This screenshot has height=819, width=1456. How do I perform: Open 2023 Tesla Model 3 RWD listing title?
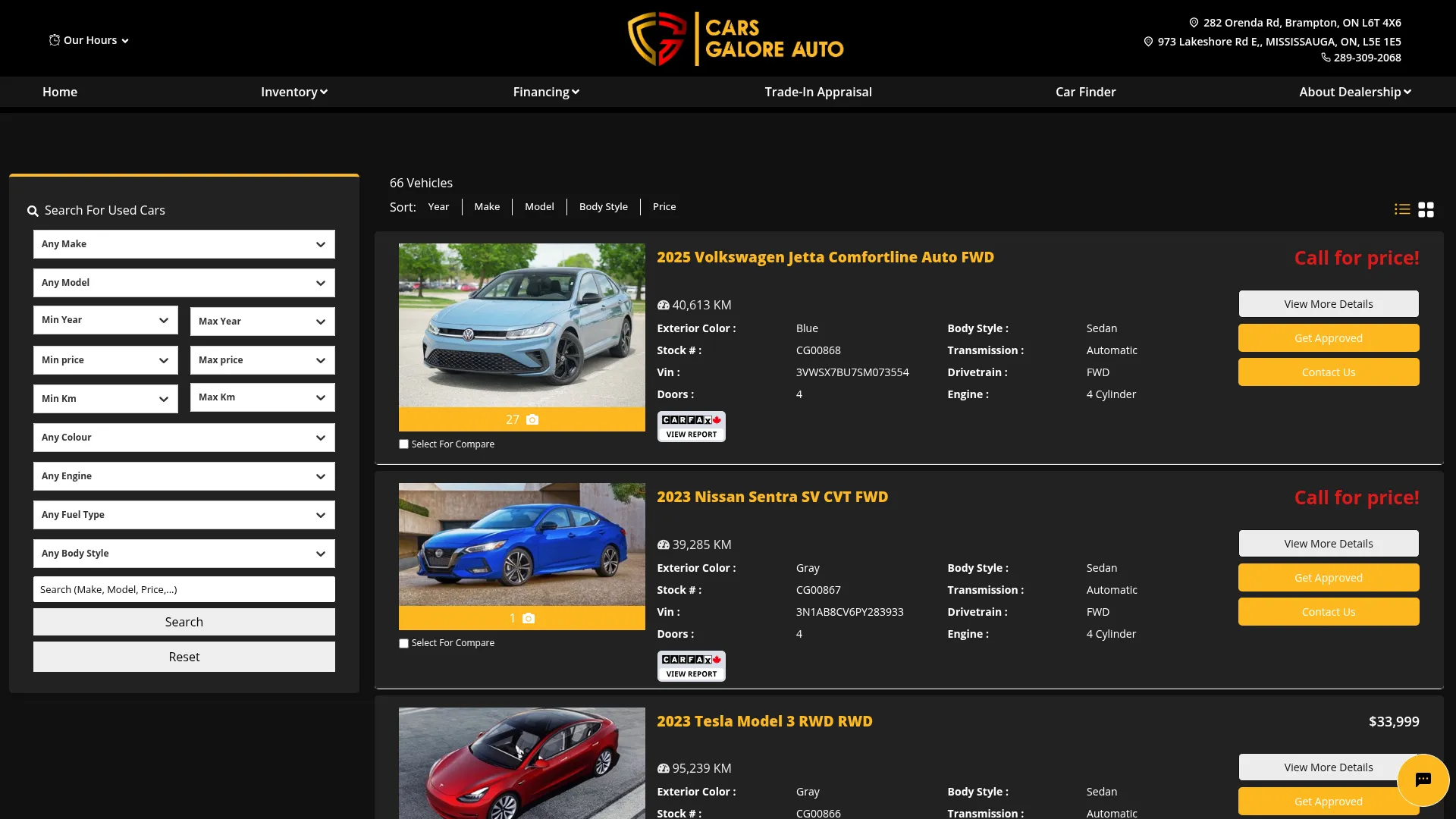pyautogui.click(x=764, y=721)
